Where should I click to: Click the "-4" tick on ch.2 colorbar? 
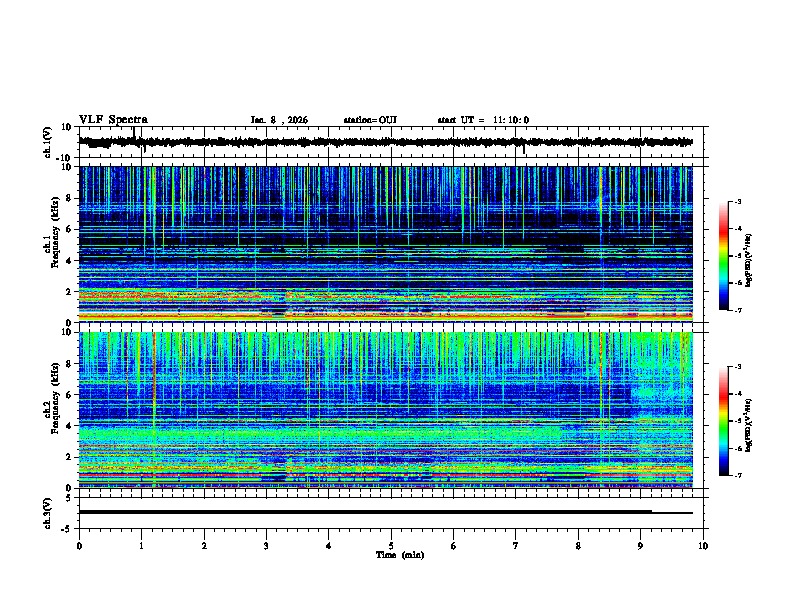point(737,394)
